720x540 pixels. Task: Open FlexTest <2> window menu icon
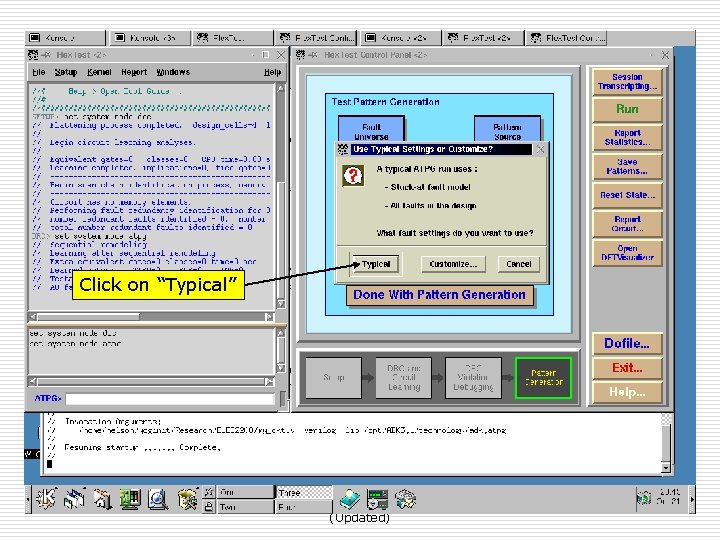click(x=33, y=55)
